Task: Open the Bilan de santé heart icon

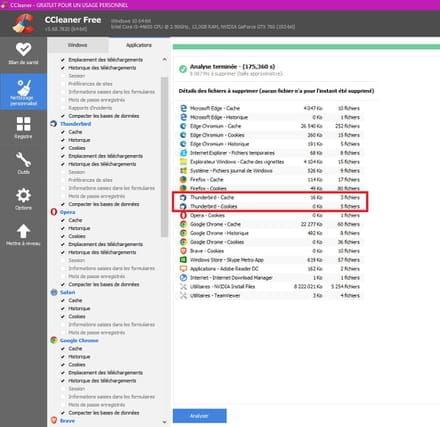Action: (23, 50)
